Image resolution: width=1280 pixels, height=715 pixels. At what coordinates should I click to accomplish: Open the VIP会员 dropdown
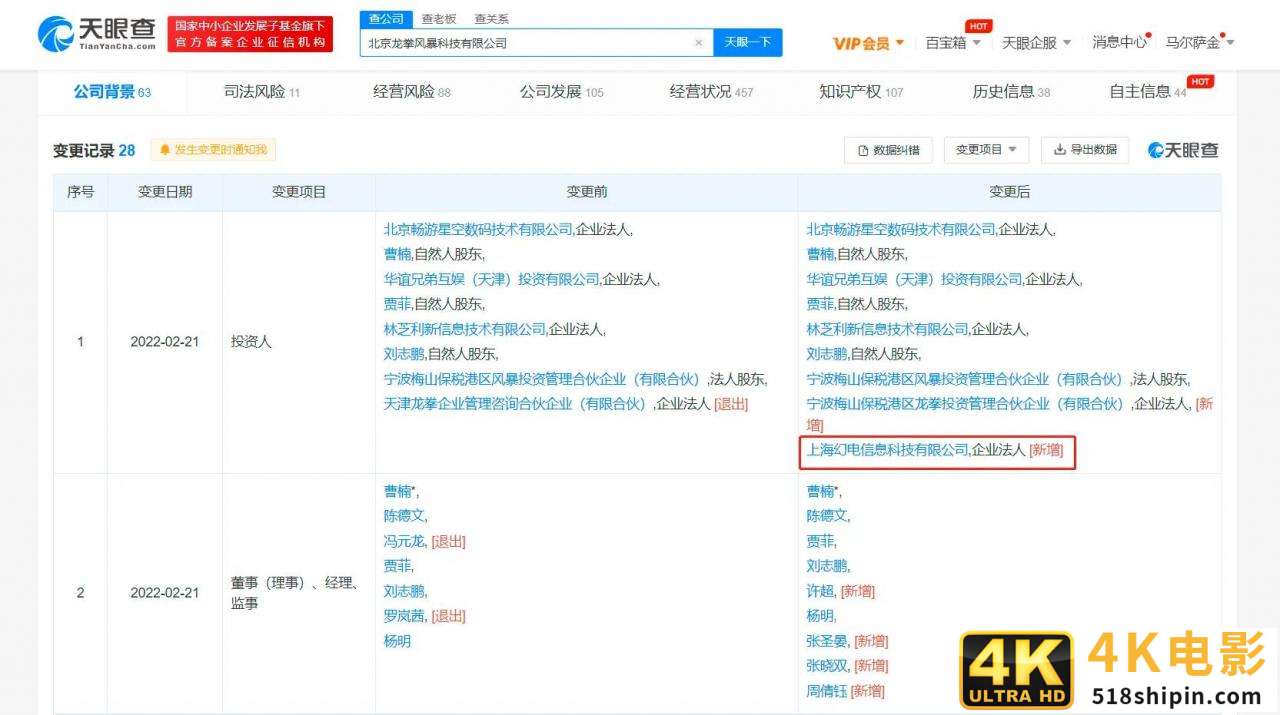point(868,43)
